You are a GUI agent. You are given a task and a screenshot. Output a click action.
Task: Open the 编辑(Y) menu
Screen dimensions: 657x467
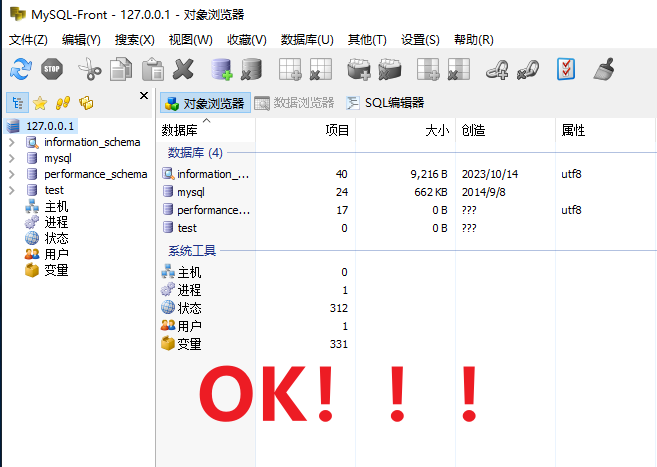point(81,40)
